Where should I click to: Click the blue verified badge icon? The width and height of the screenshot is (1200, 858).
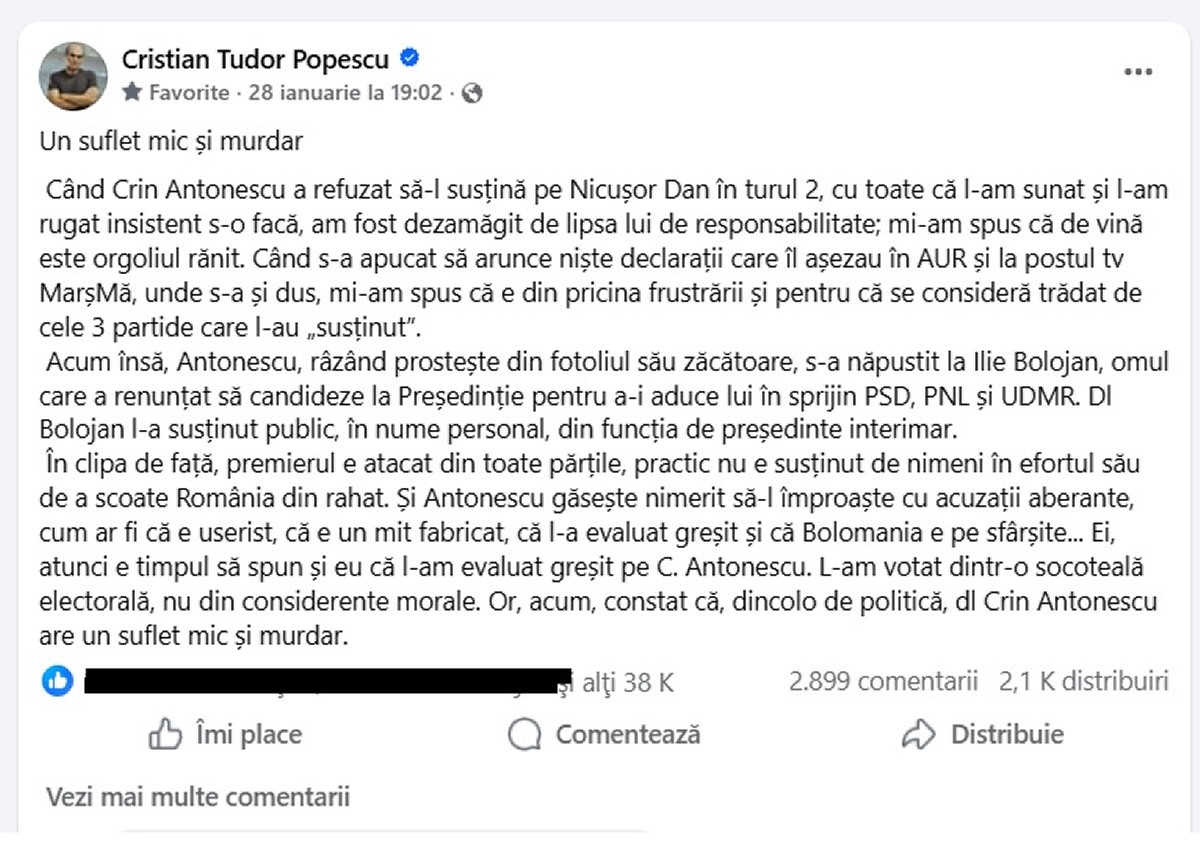coord(409,58)
